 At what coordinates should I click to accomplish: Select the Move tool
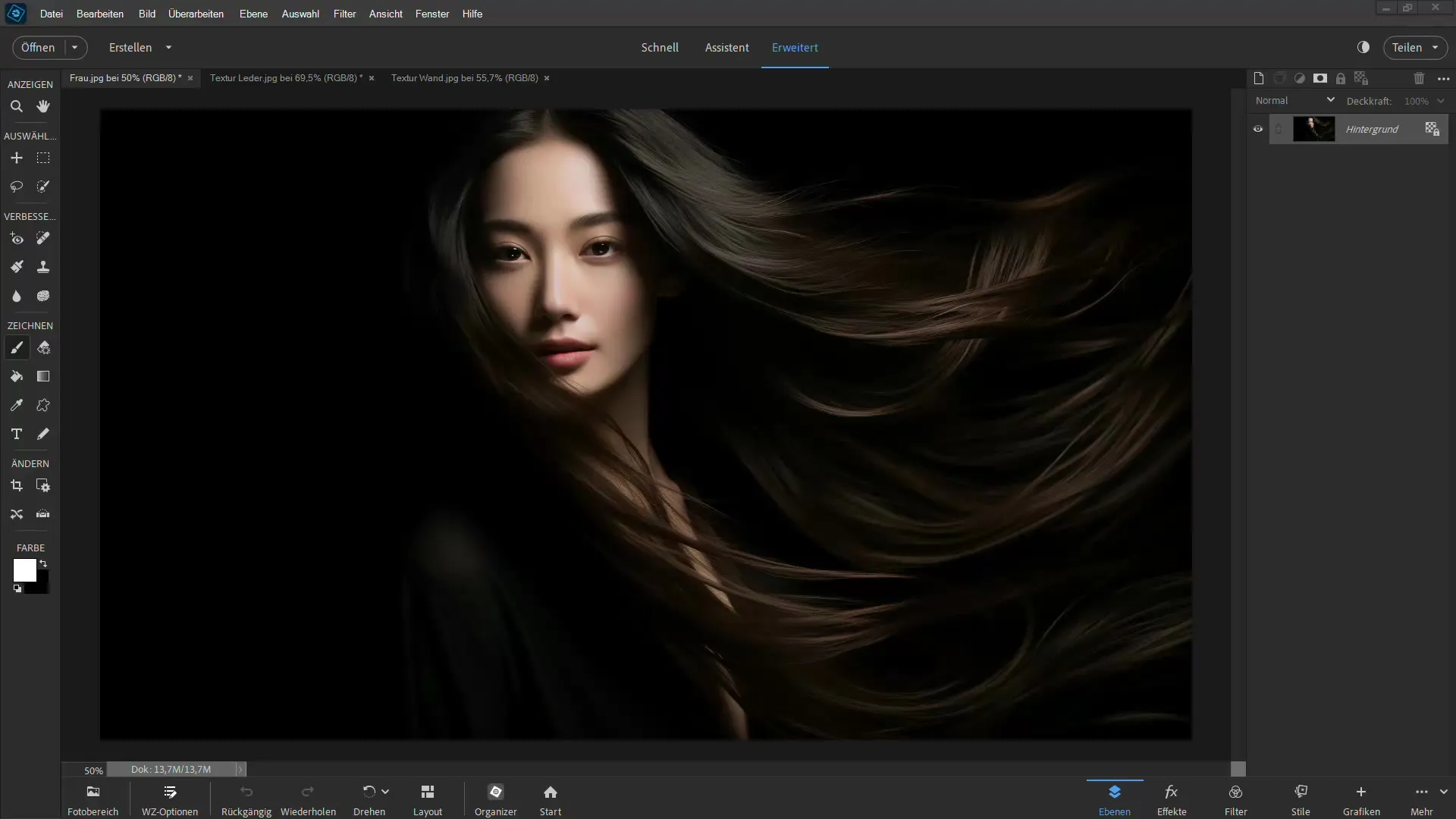[x=16, y=158]
